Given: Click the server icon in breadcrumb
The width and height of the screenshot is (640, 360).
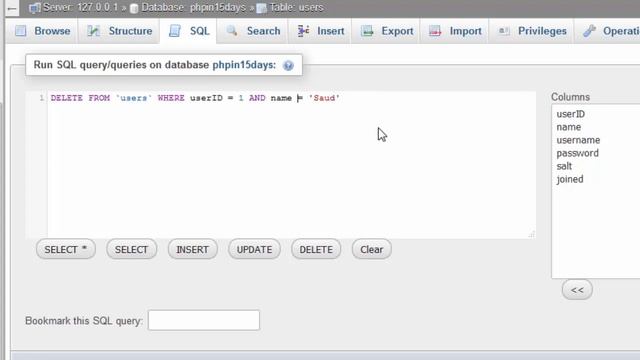Looking at the screenshot, I should coord(35,8).
